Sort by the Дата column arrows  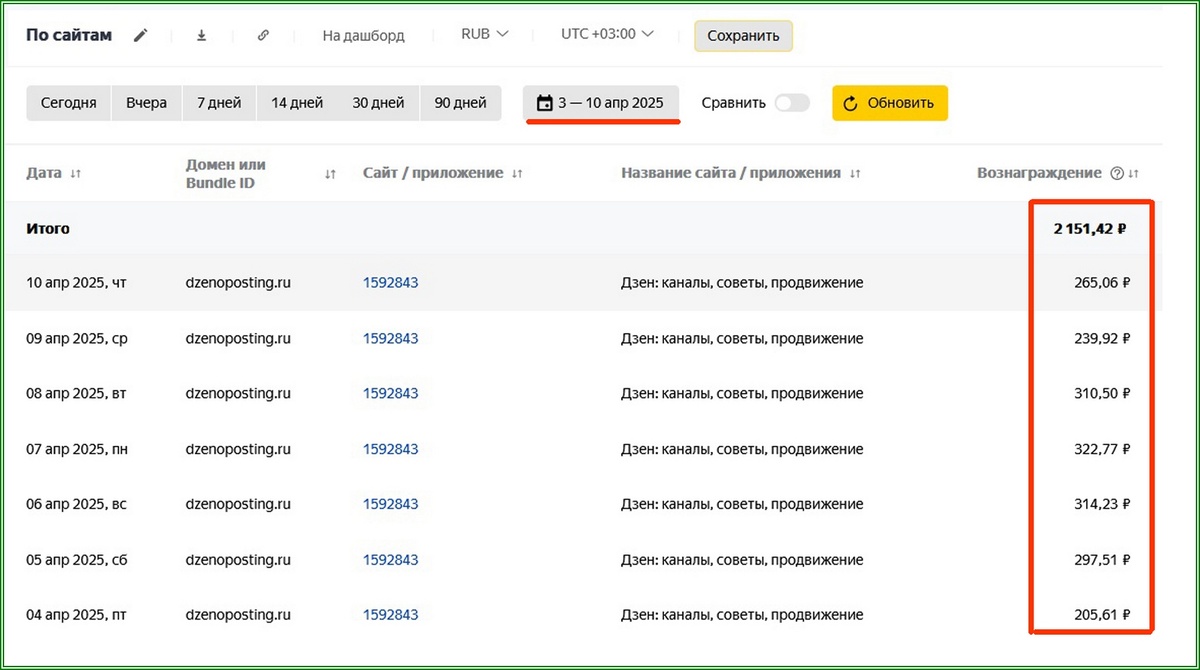[76, 173]
